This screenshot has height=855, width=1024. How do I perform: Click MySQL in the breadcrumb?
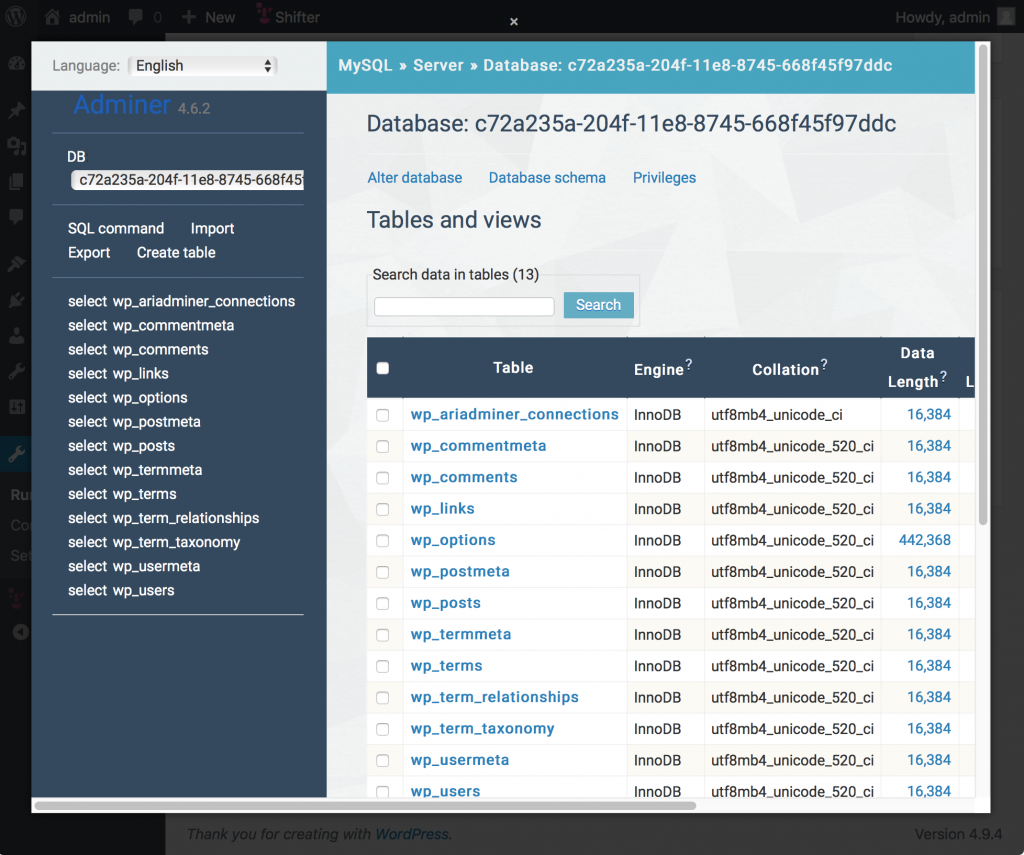pos(365,65)
